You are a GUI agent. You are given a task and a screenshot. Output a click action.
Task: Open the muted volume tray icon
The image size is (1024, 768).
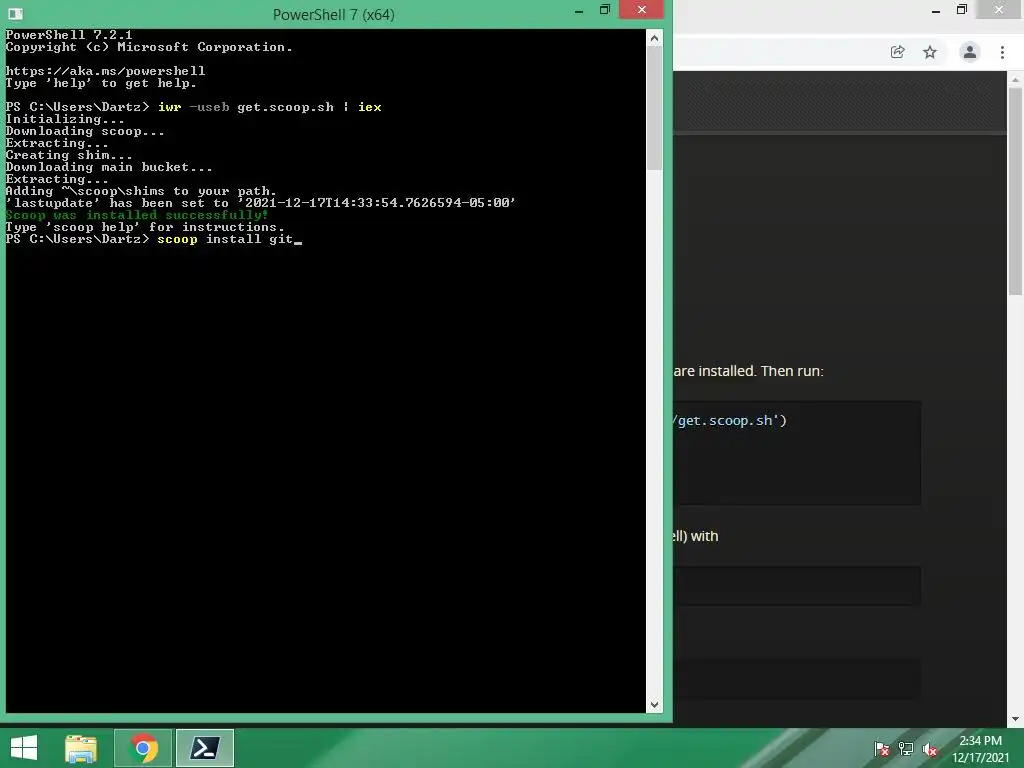(929, 750)
